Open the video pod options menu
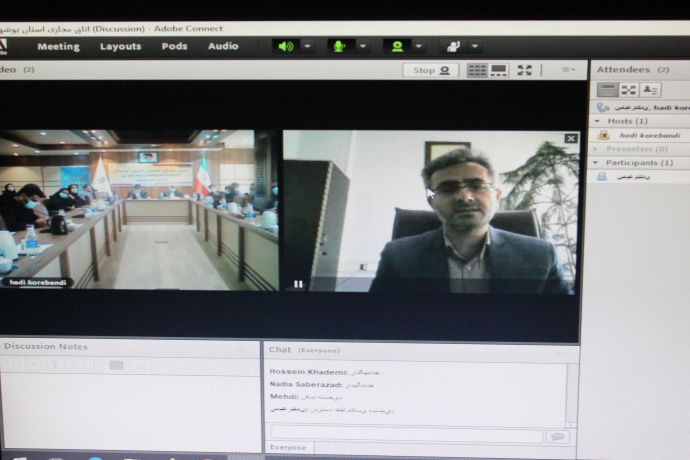 click(x=568, y=70)
